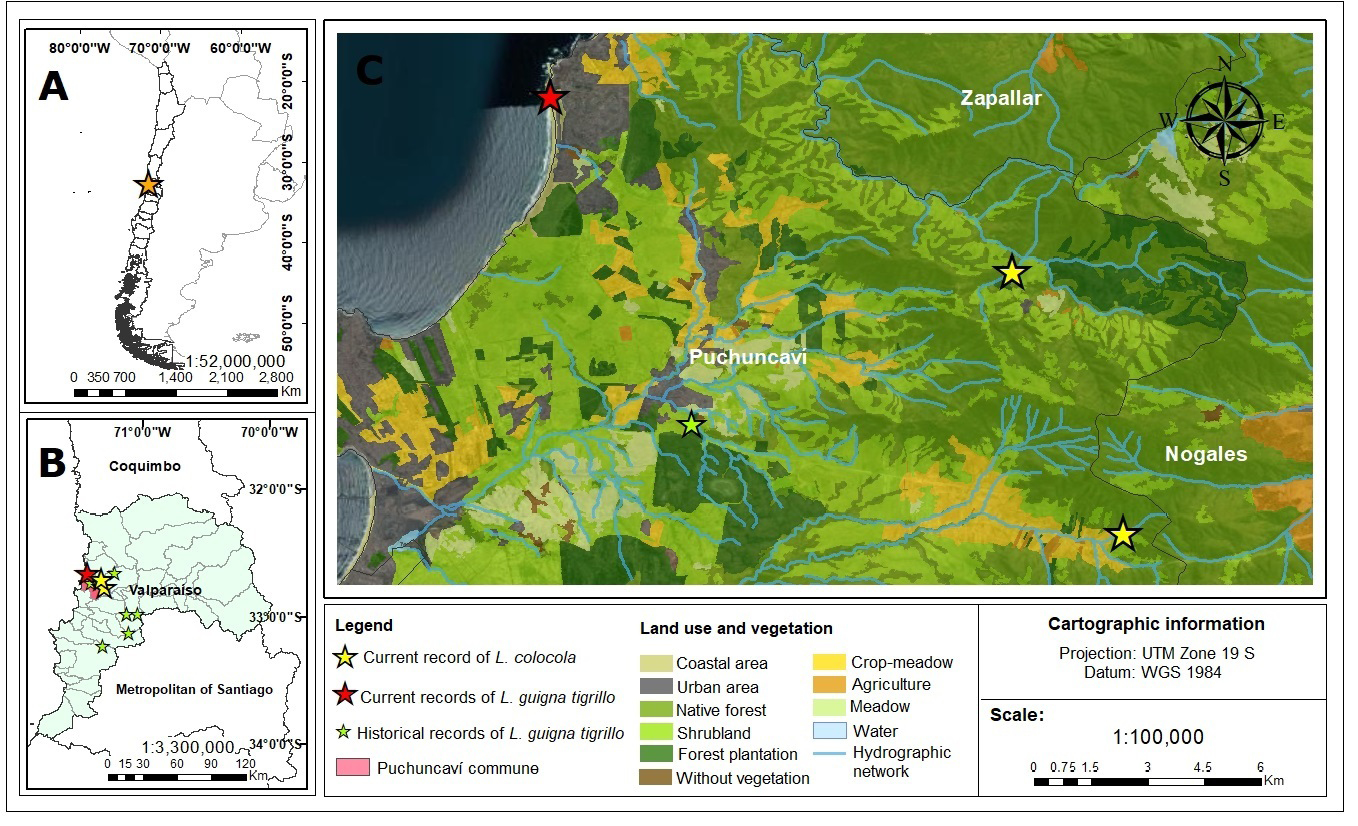Image resolution: width=1358 pixels, height=826 pixels.
Task: Click the small green star legend symbol
Action: (x=345, y=733)
